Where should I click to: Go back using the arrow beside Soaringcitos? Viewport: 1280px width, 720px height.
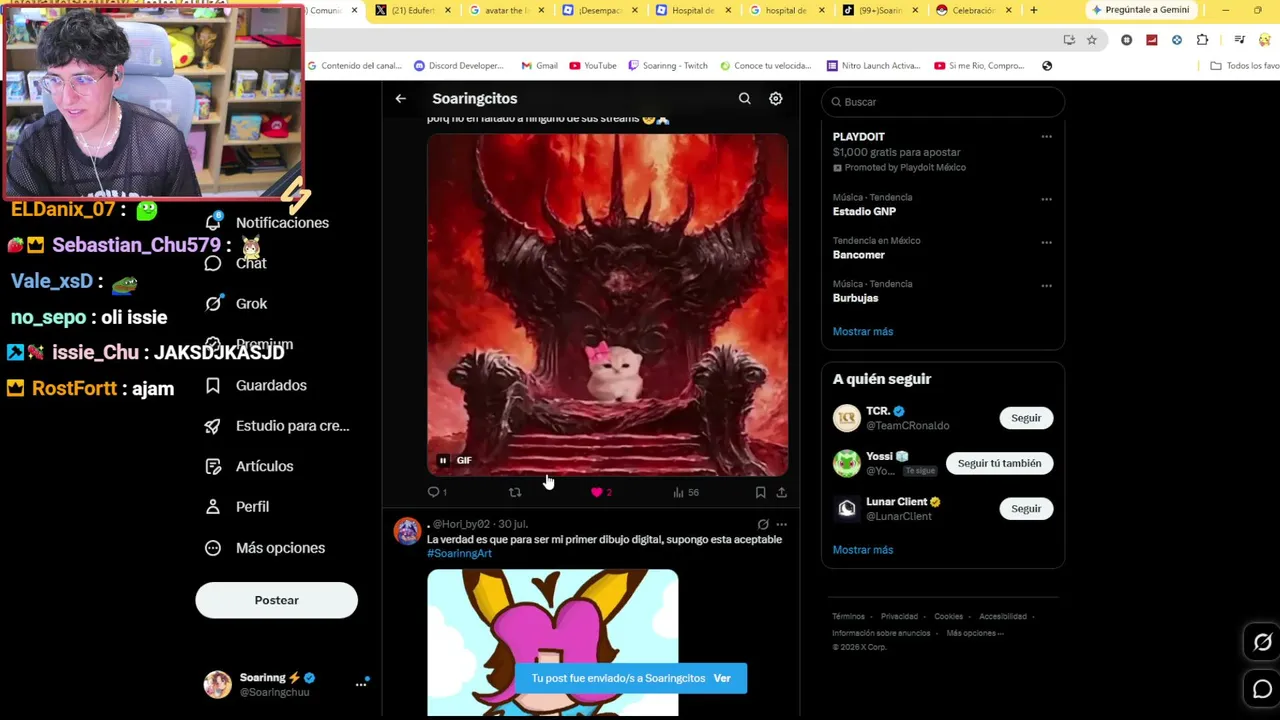pos(400,99)
